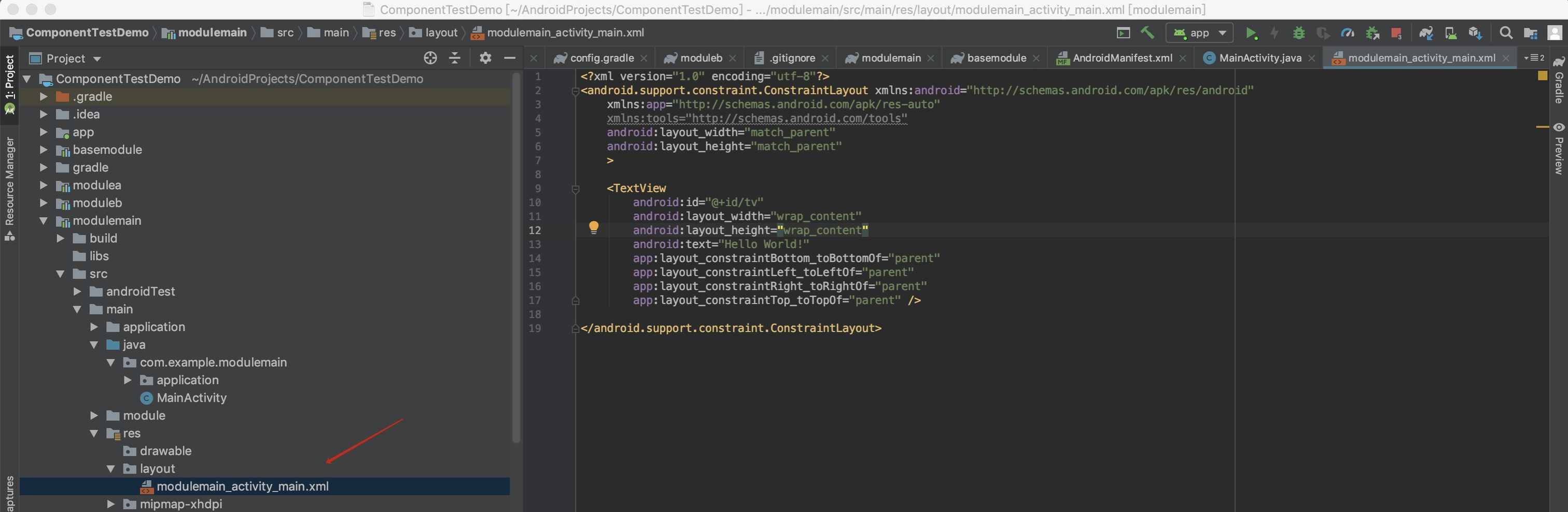The image size is (1568, 512).
Task: Click Select Run/Debug terminal-style icon left of hammer
Action: 1124,33
